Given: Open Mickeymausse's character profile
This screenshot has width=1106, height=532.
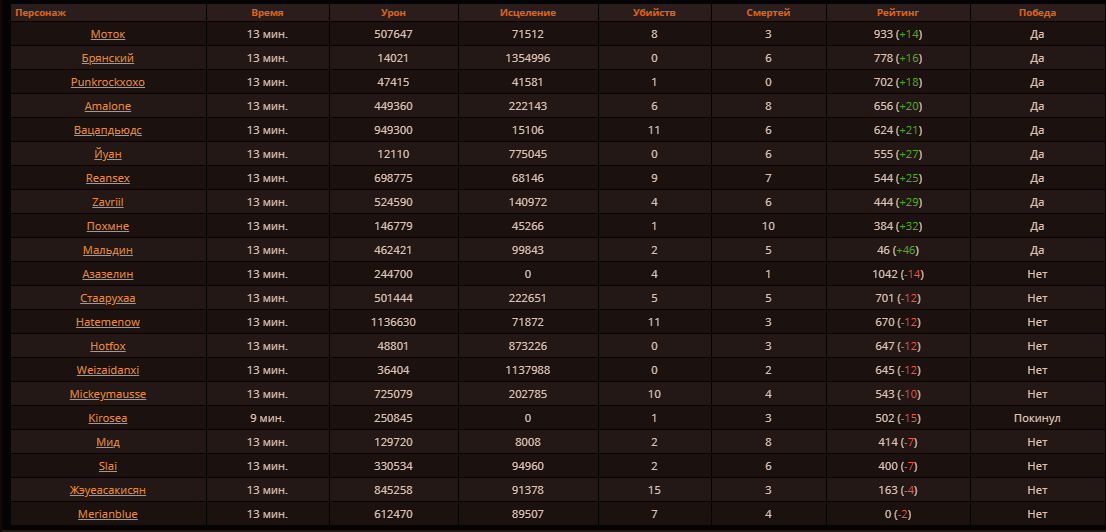Looking at the screenshot, I should pyautogui.click(x=108, y=394).
